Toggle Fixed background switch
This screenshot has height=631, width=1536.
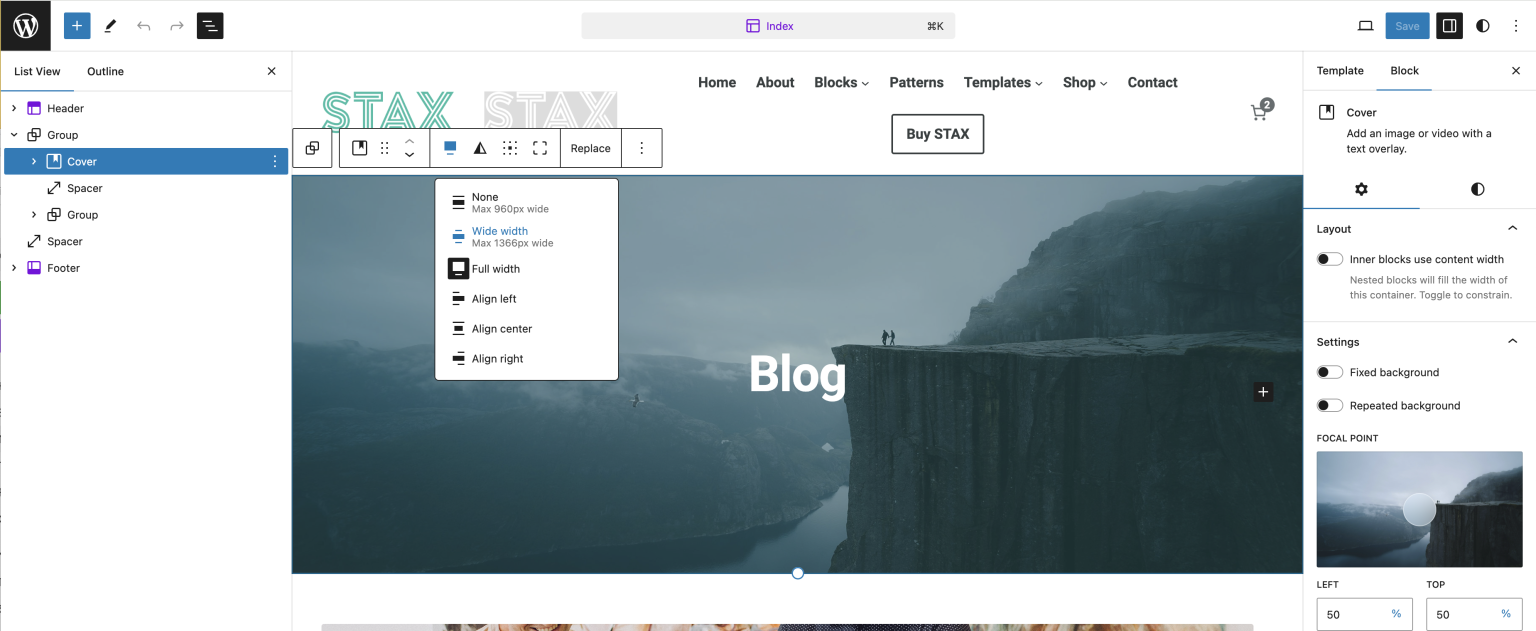click(x=1329, y=372)
